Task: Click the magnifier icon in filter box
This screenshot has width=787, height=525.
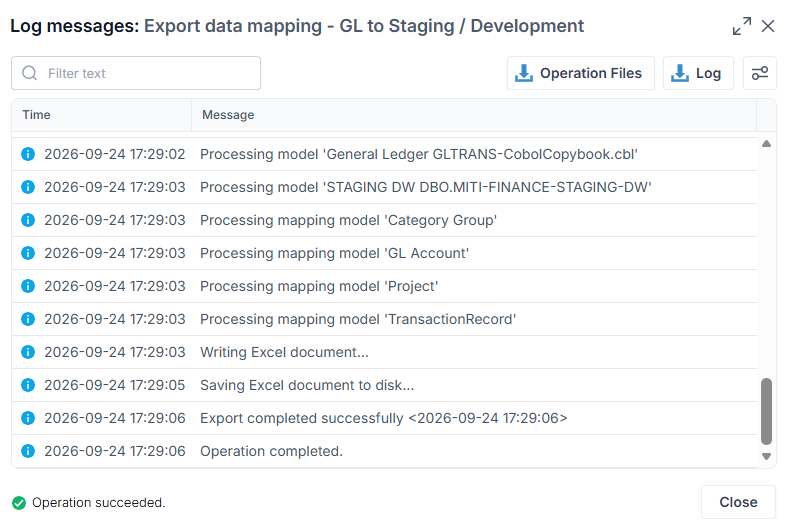Action: pos(30,73)
